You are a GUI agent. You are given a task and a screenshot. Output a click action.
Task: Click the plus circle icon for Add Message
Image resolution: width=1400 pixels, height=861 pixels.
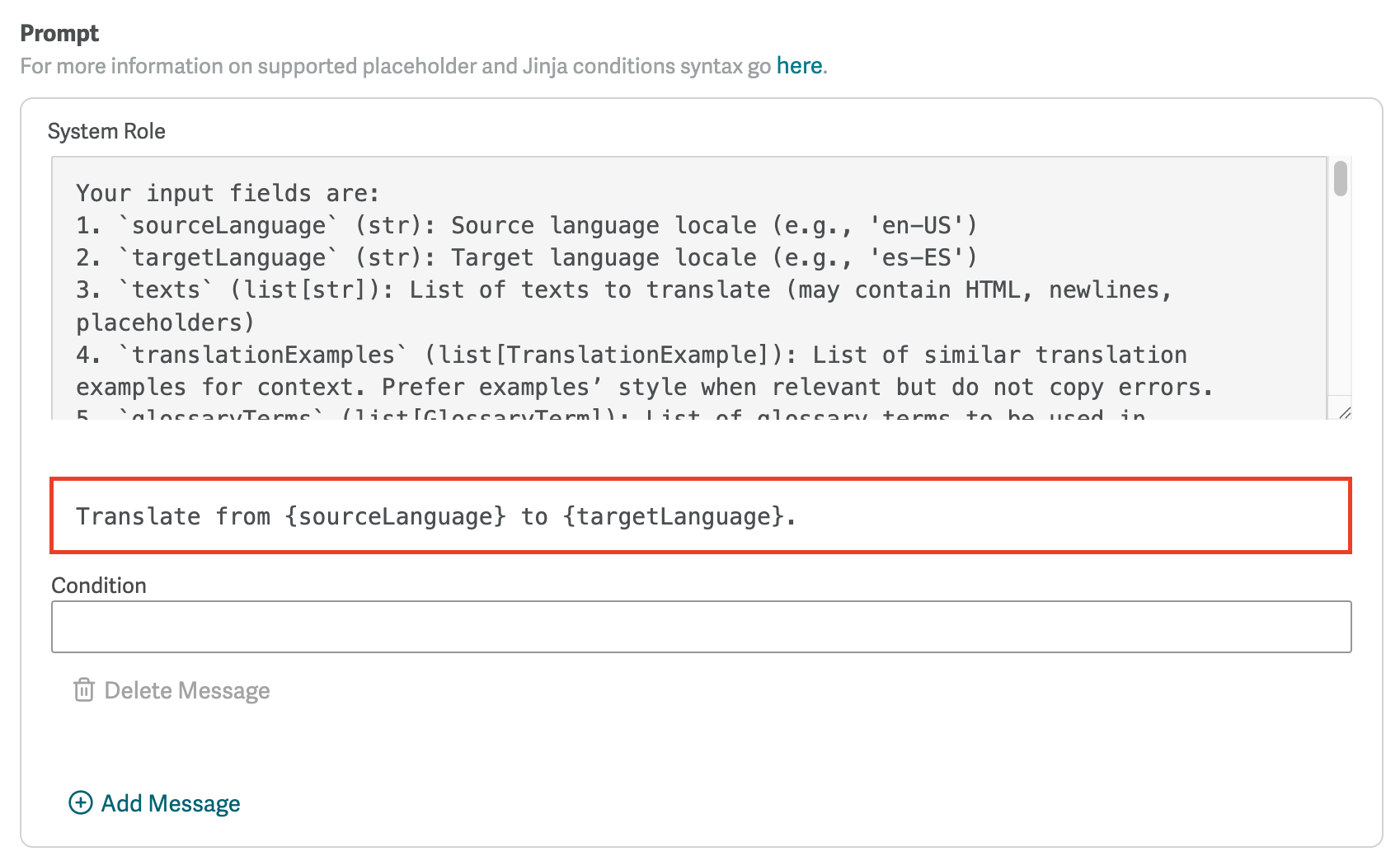point(80,802)
